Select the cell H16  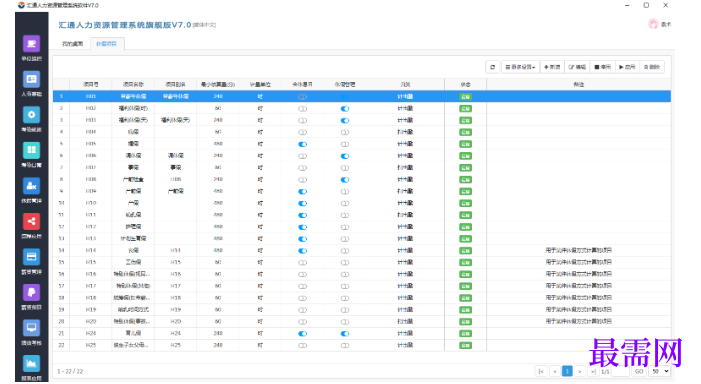[x=91, y=274]
